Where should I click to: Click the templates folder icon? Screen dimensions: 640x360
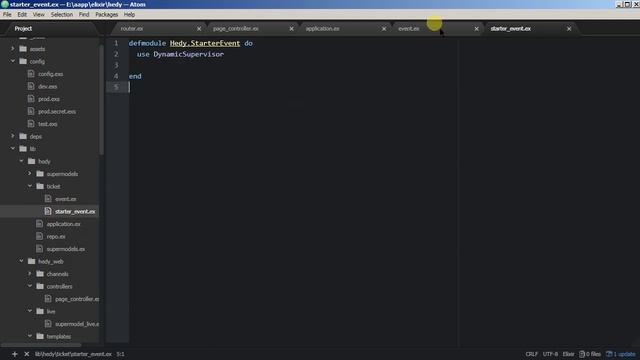40,336
